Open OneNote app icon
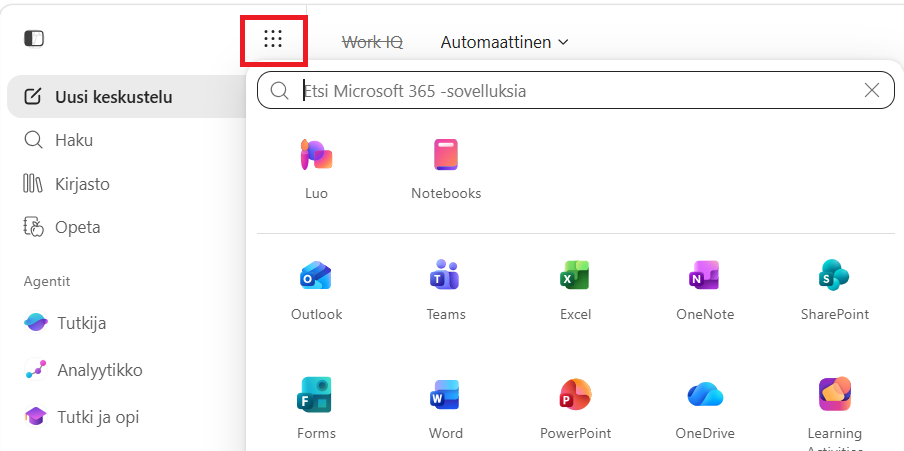904x451 pixels. click(x=705, y=275)
